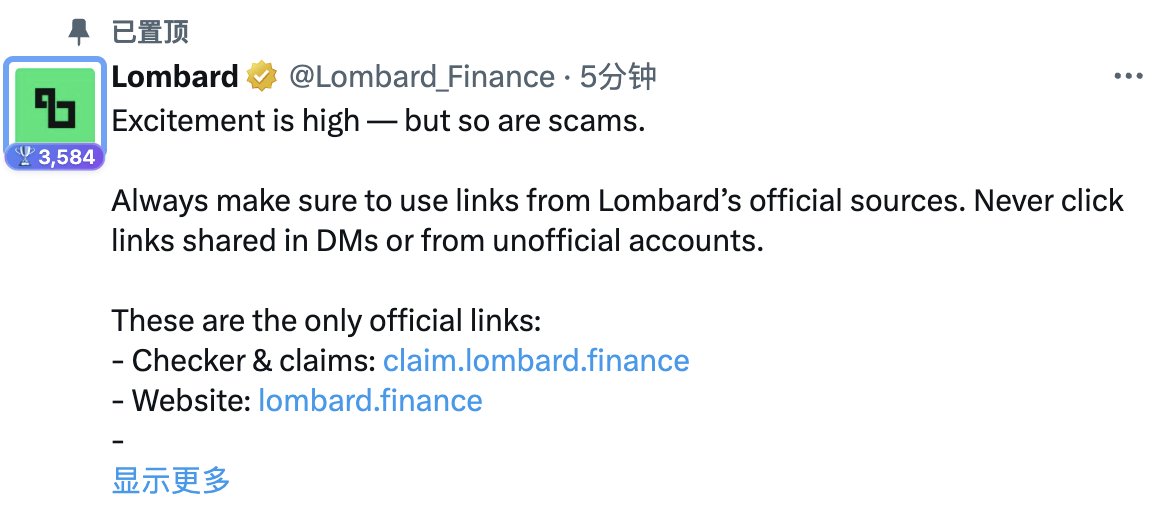The image size is (1156, 518).
Task: Open the claim.lombard.finance link
Action: pos(536,360)
